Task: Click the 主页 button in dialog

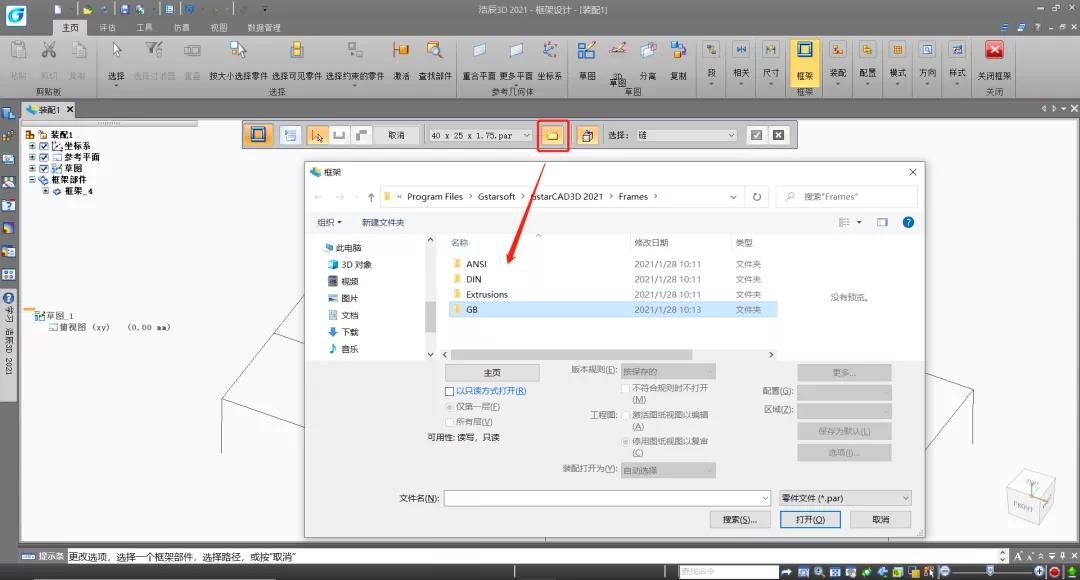Action: (x=492, y=373)
